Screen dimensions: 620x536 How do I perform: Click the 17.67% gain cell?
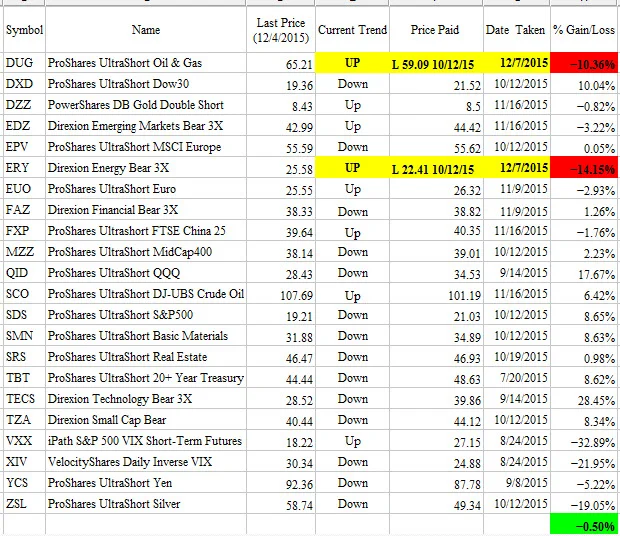pos(584,273)
